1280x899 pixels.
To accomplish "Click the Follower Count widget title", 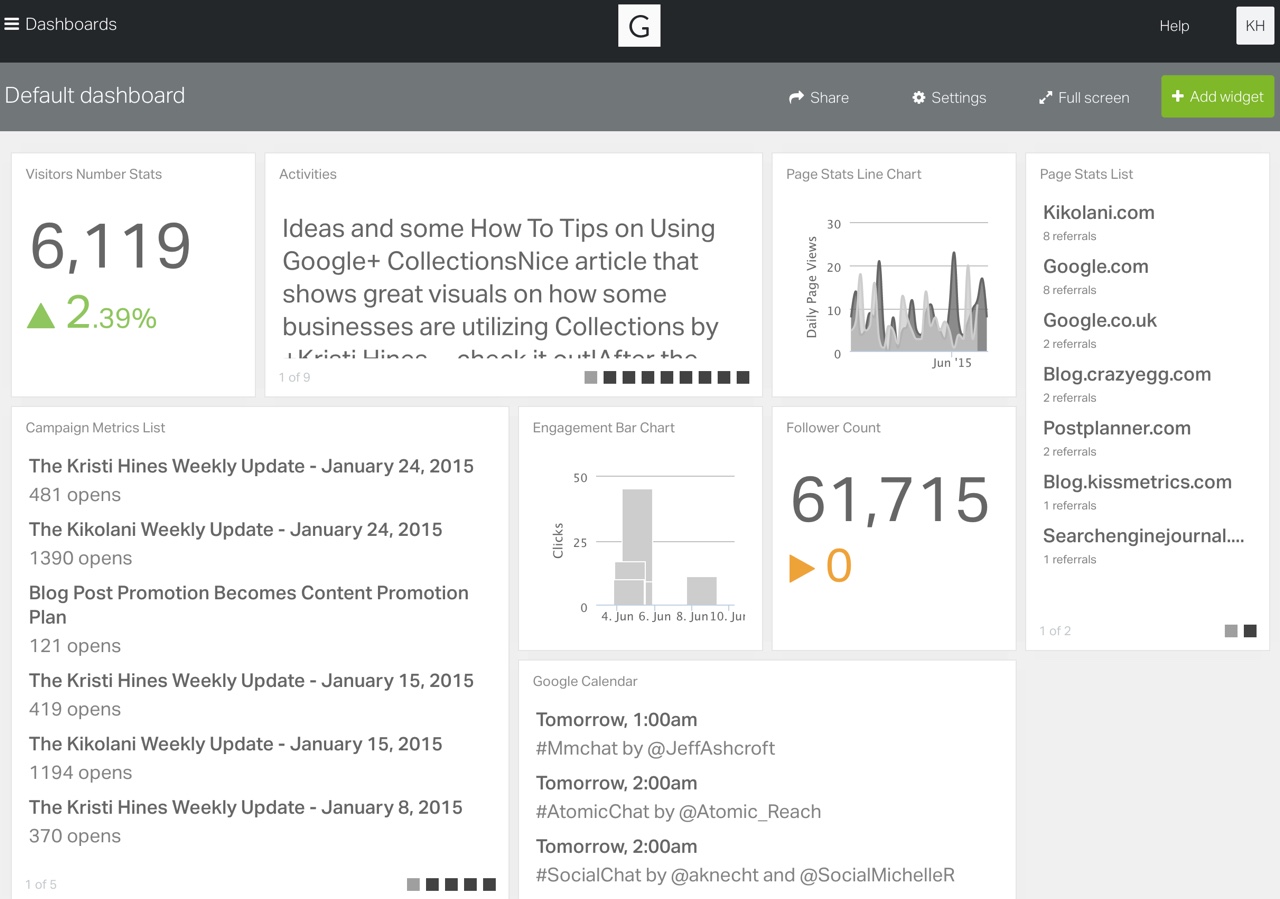I will coord(833,427).
